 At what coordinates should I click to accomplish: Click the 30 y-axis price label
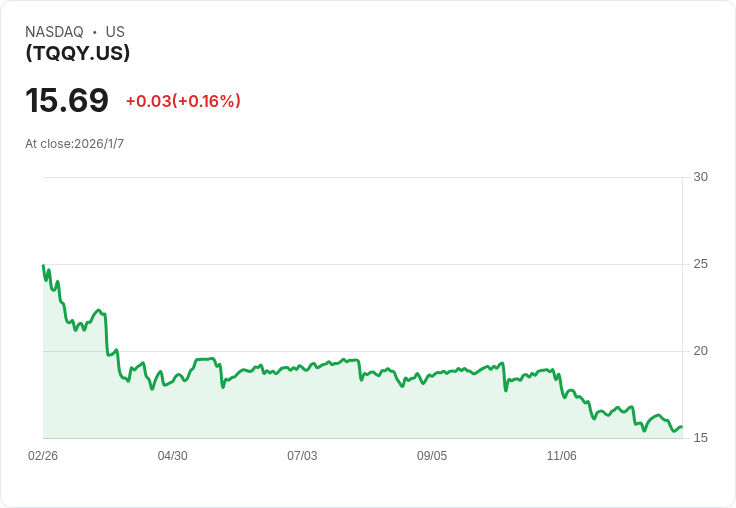coord(700,177)
